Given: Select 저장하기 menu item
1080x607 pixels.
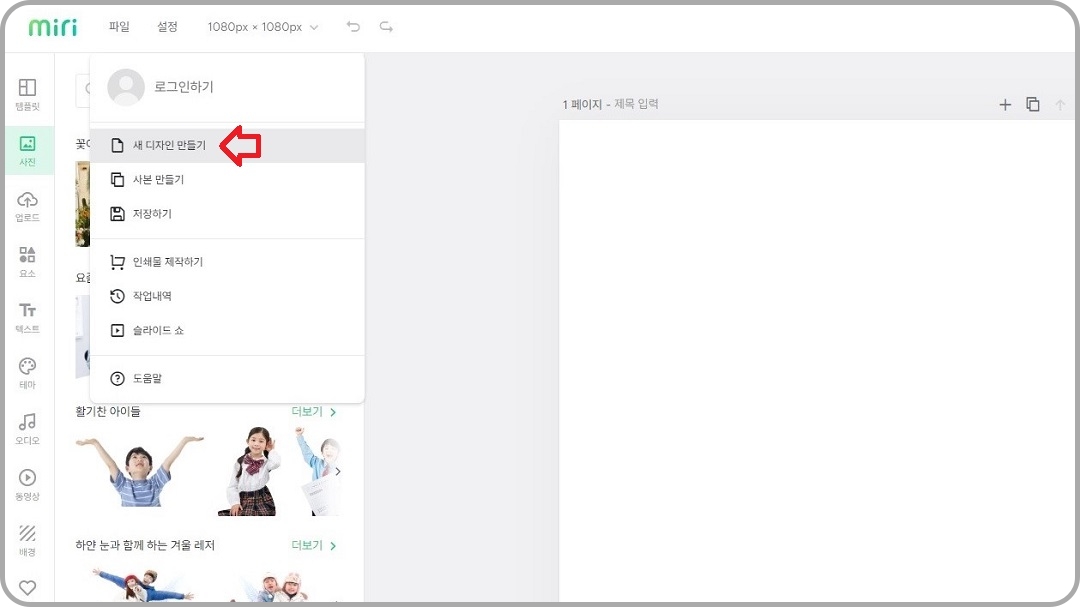Looking at the screenshot, I should click(x=227, y=214).
